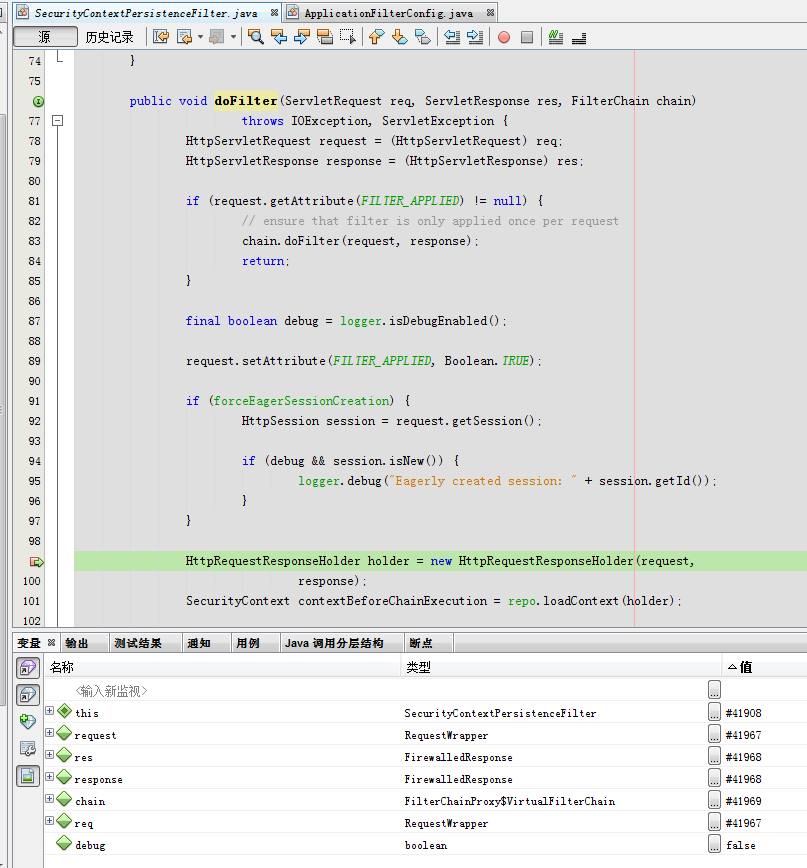Open 通知 (Notifications) tab
The height and width of the screenshot is (868, 807).
199,643
